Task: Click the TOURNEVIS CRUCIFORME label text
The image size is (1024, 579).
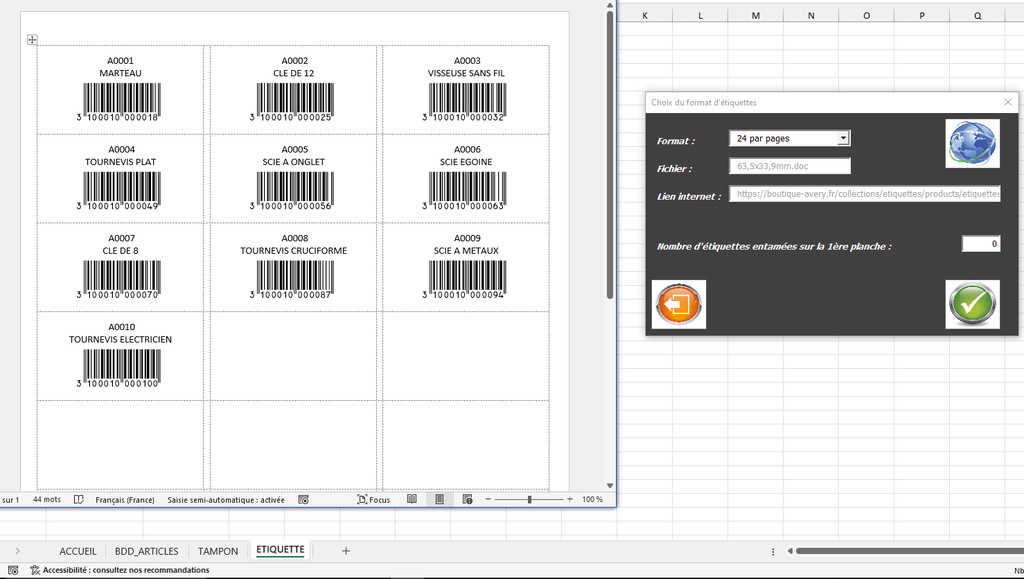Action: pos(294,251)
